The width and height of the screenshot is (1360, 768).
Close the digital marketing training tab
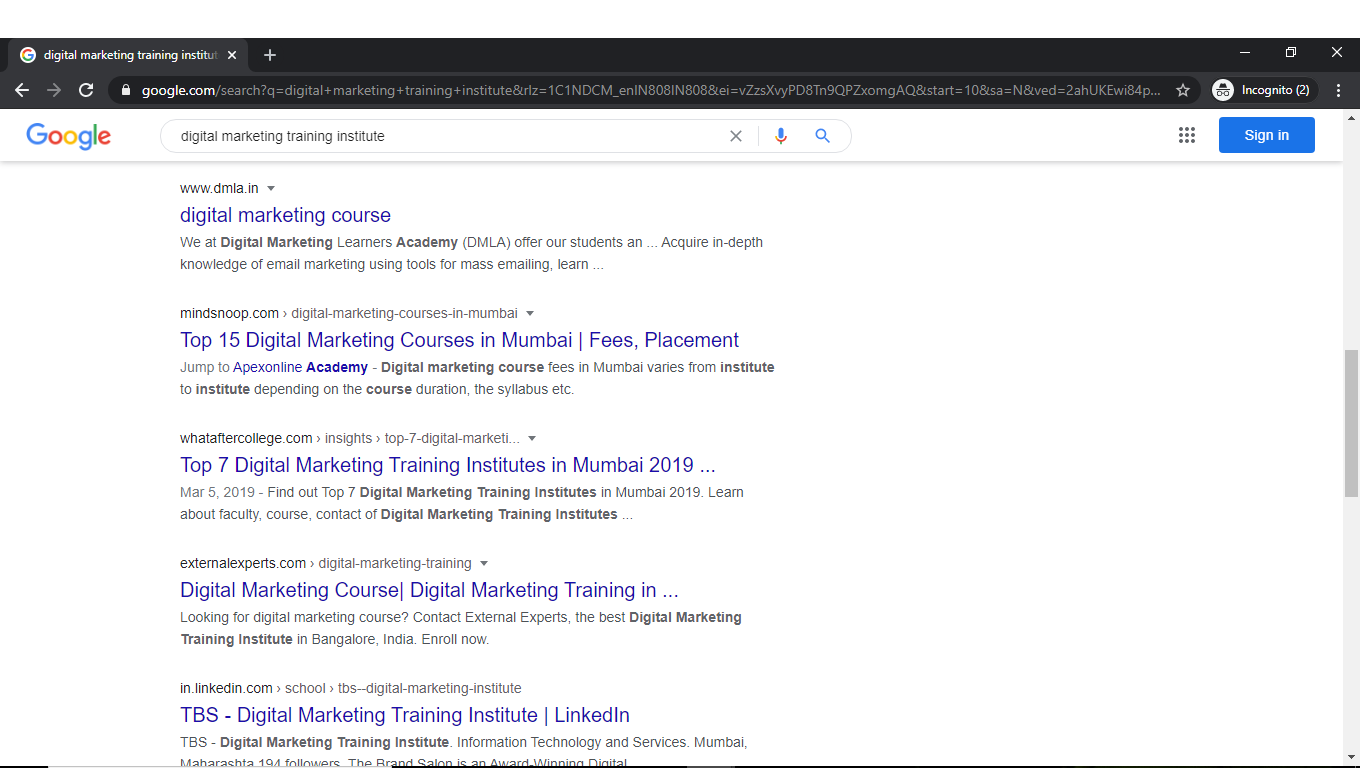[232, 55]
